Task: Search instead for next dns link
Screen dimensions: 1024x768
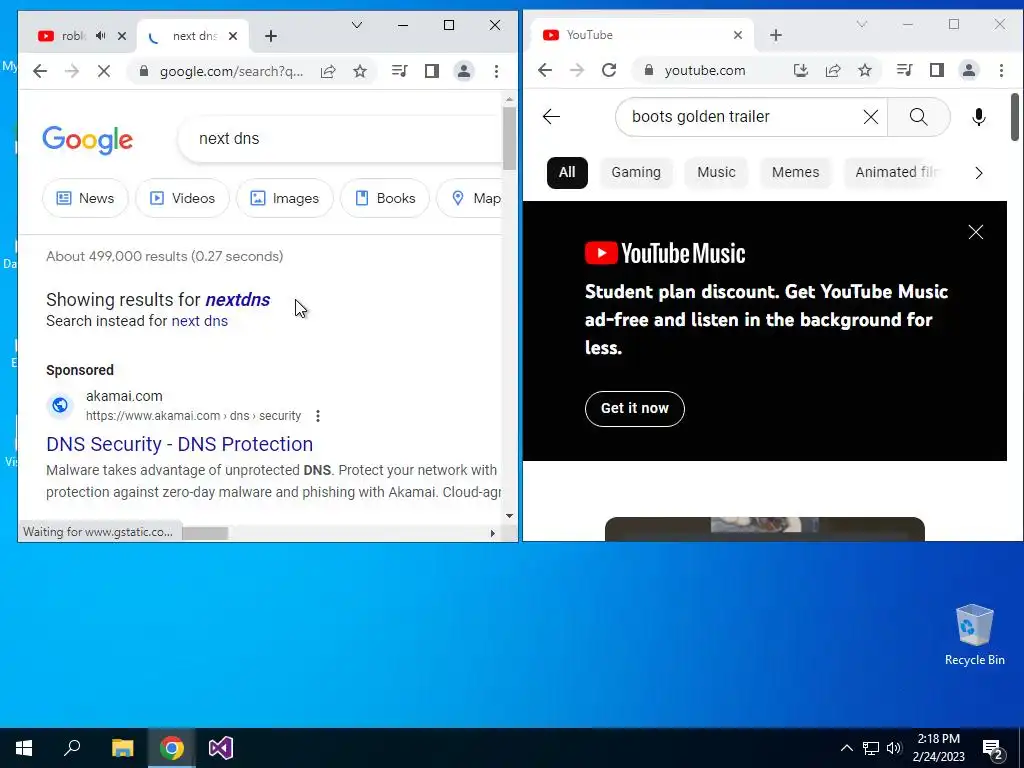Action: point(199,321)
